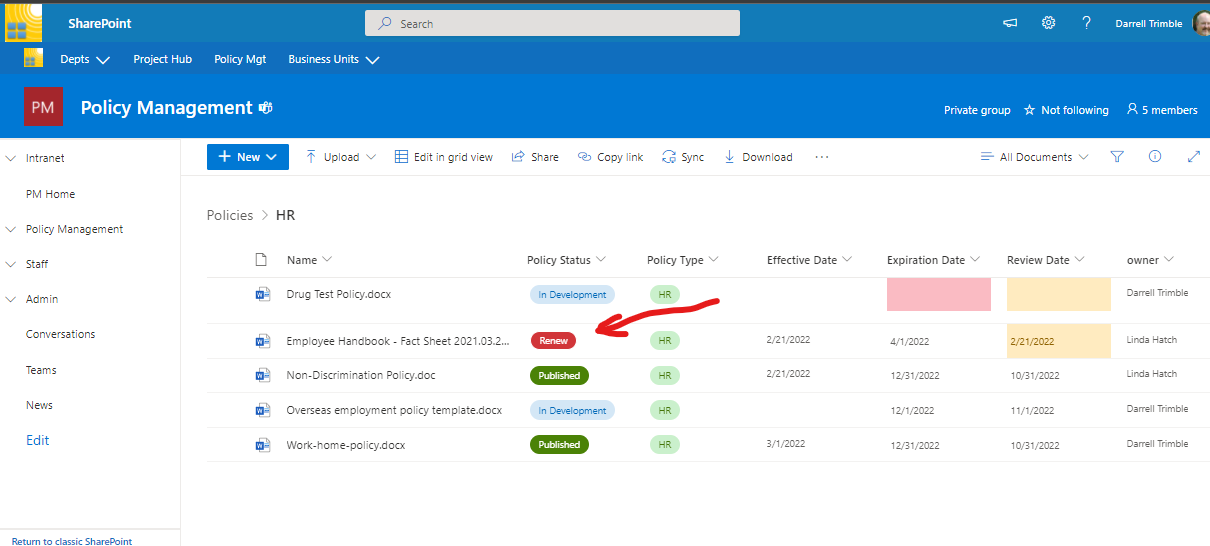The image size is (1210, 546).
Task: Open Drug Test Policy.docx
Action: [x=340, y=294]
